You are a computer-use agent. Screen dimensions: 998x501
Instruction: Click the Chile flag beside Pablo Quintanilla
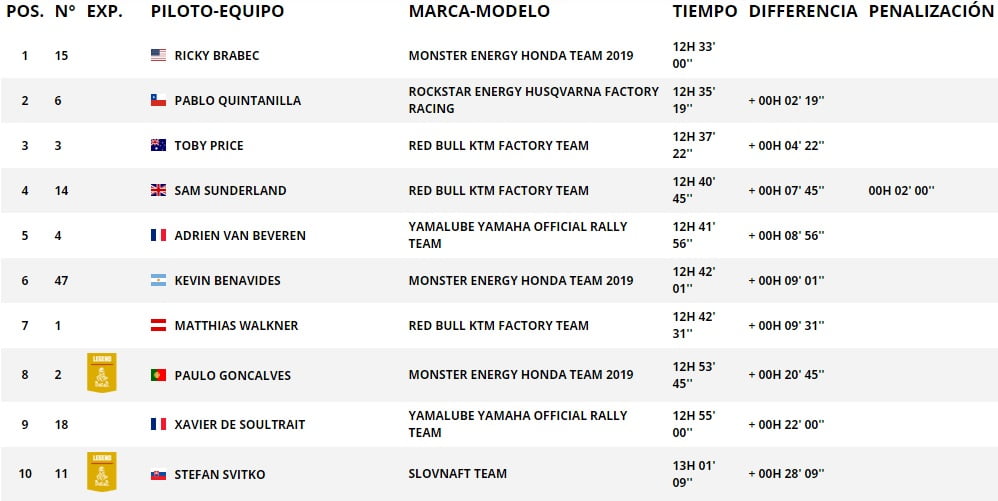[158, 101]
